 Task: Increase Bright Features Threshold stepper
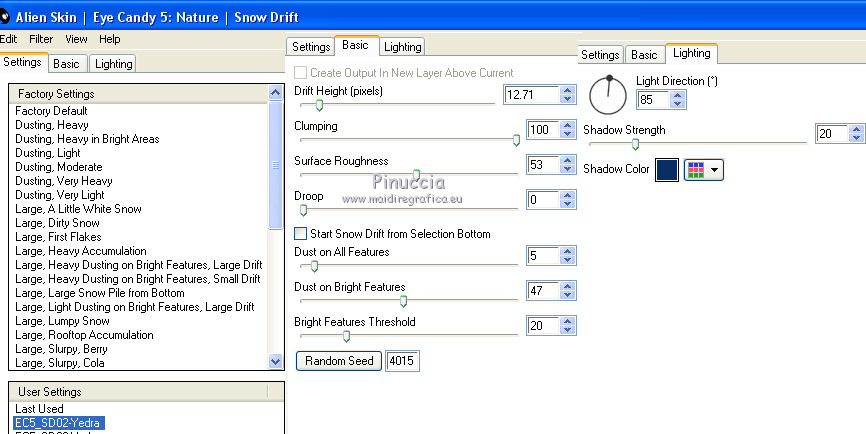[567, 321]
